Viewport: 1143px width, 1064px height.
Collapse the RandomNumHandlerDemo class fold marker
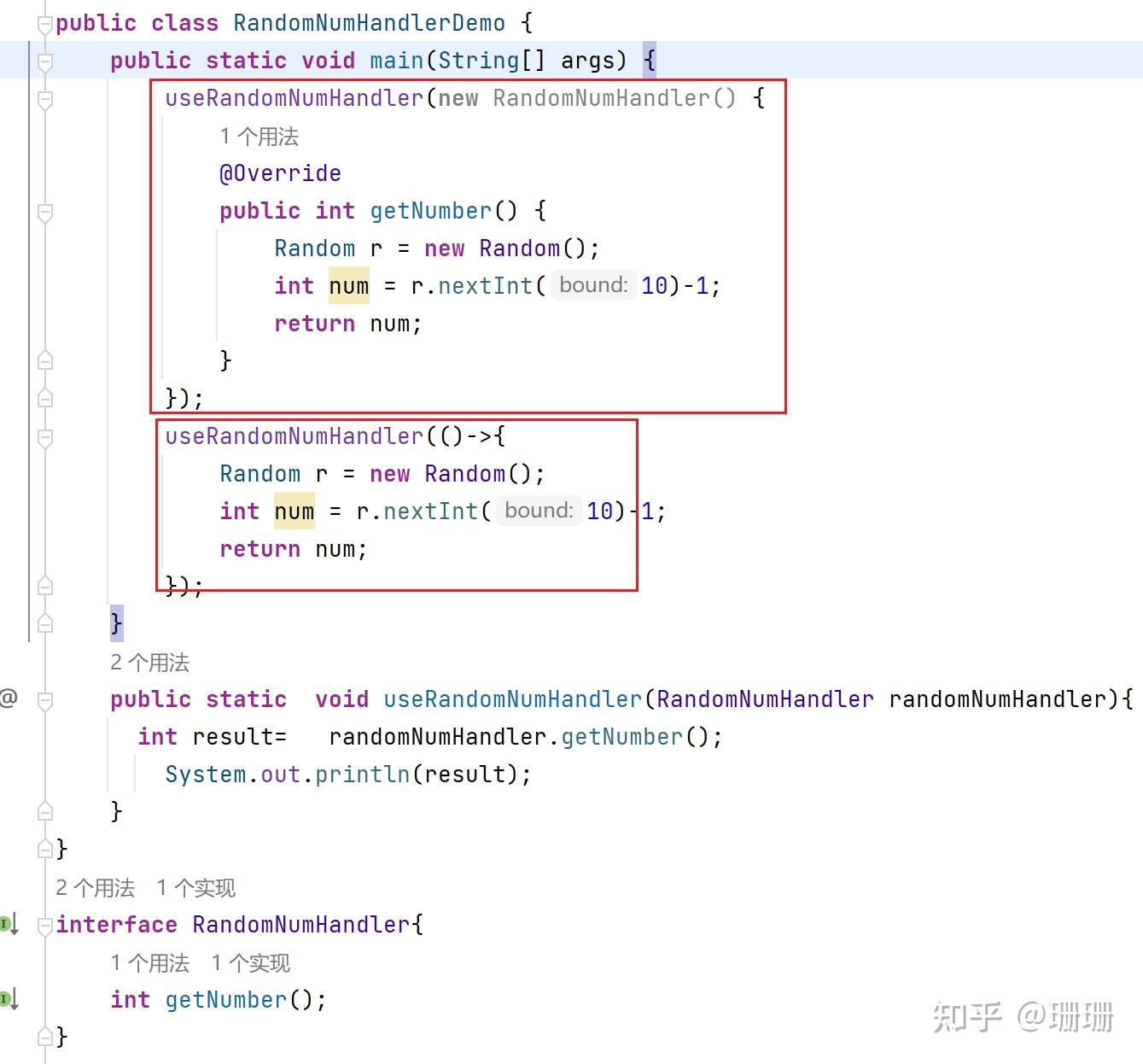[45, 24]
